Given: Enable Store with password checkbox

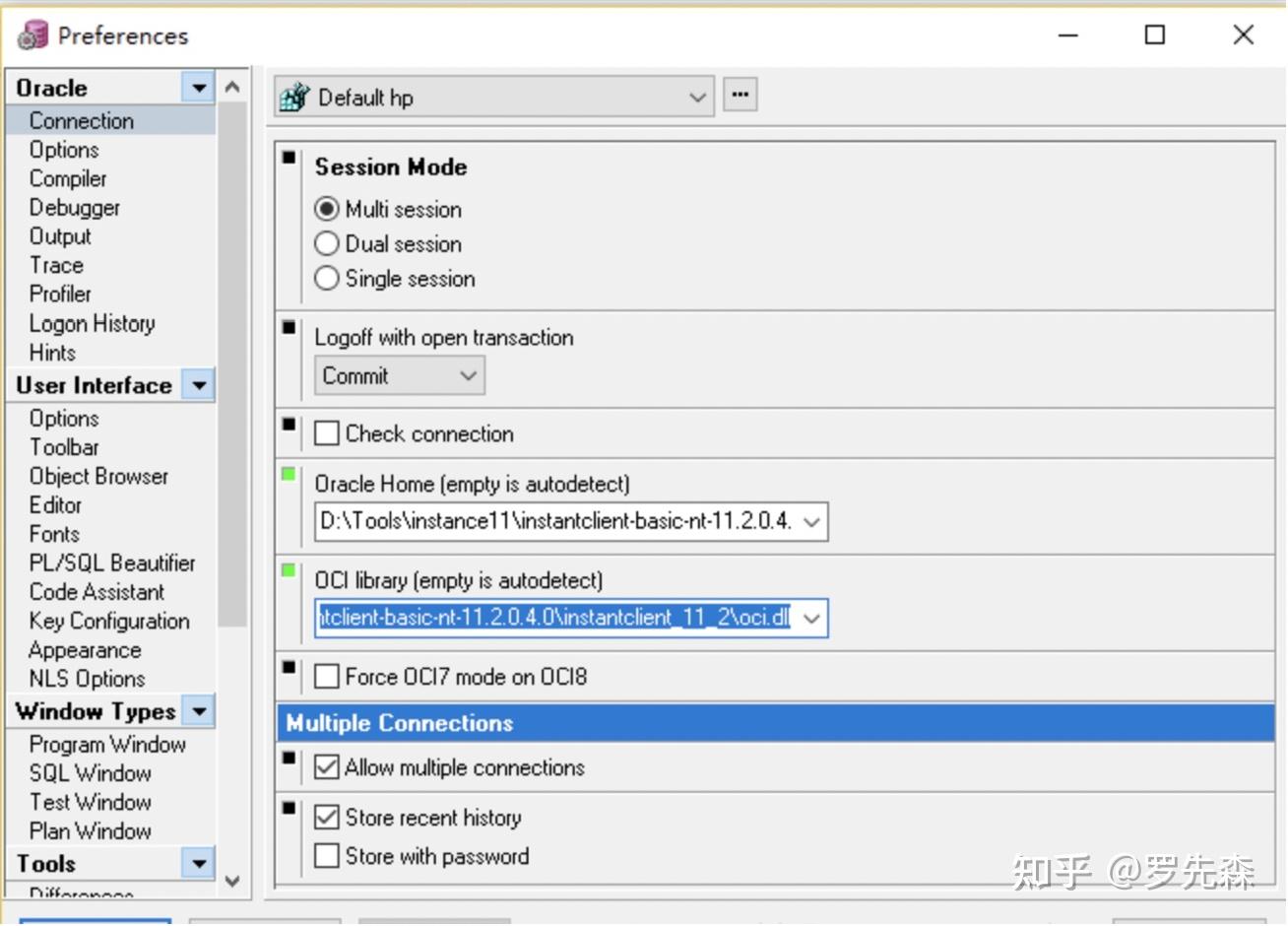Looking at the screenshot, I should (327, 856).
